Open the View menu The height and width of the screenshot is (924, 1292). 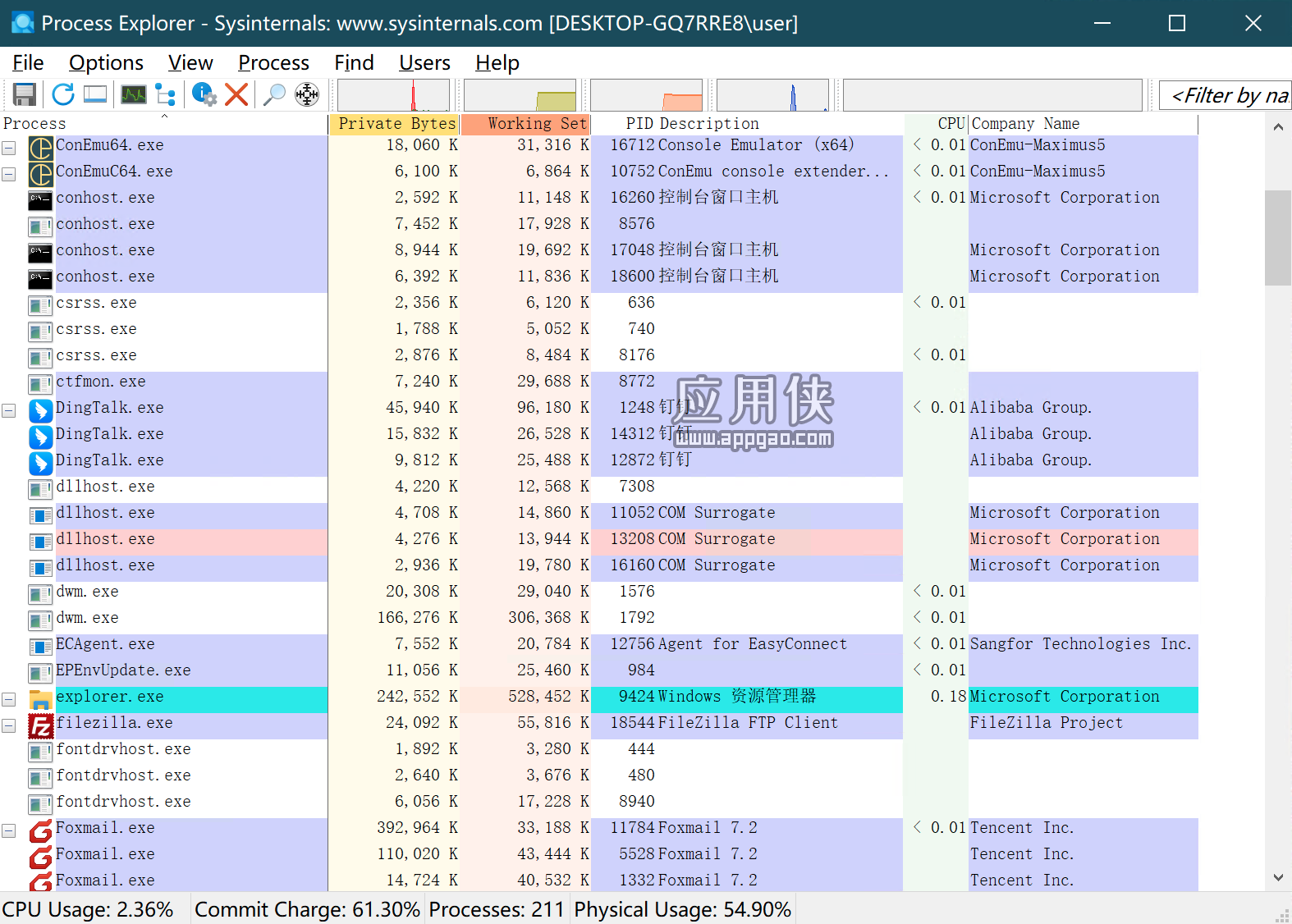(190, 62)
